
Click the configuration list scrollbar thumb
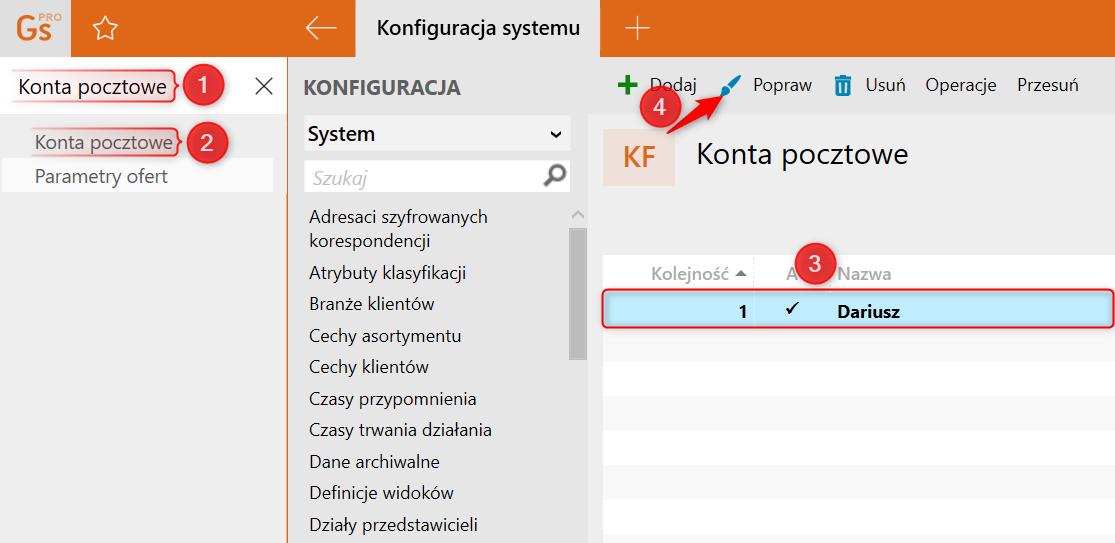point(577,294)
